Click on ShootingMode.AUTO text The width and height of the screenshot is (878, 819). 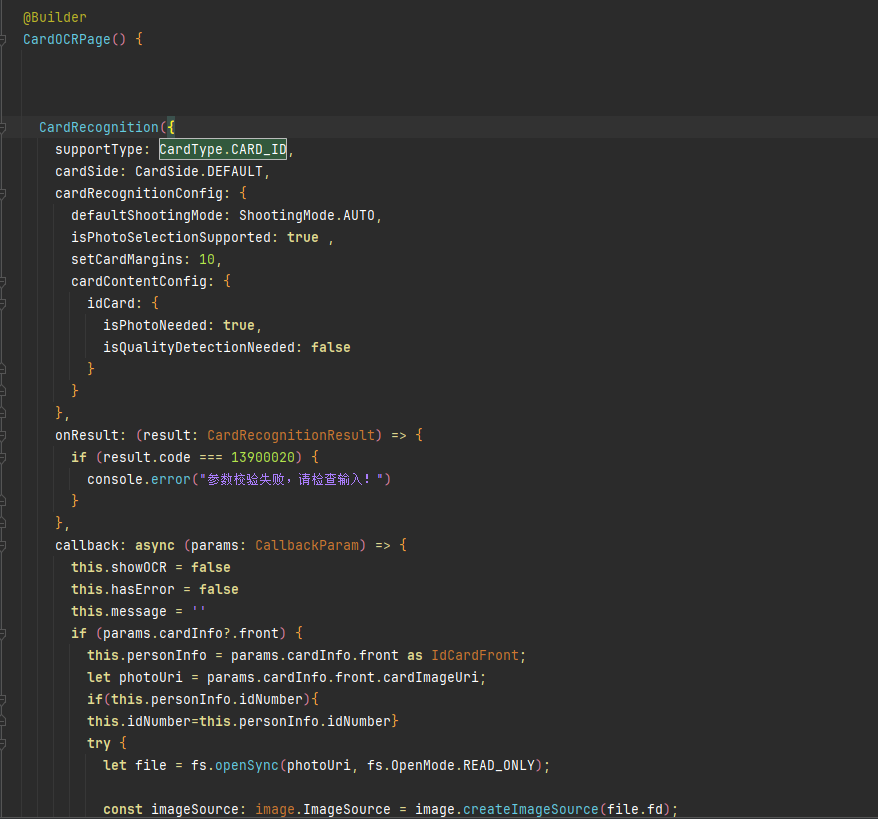click(309, 216)
